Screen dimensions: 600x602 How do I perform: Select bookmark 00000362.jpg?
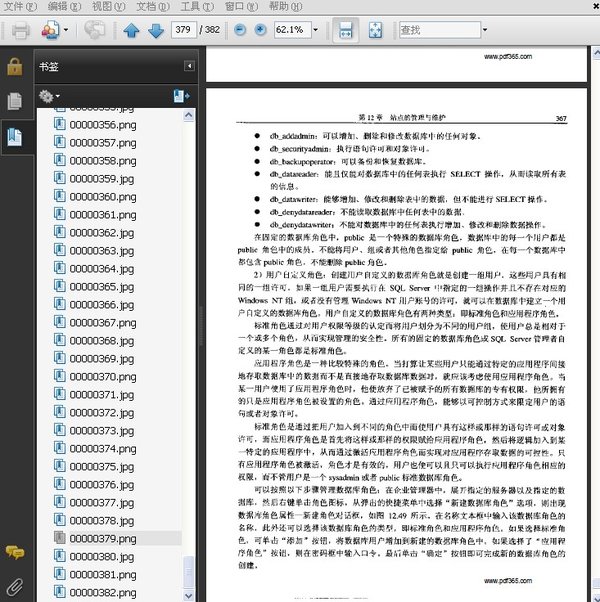click(x=102, y=233)
